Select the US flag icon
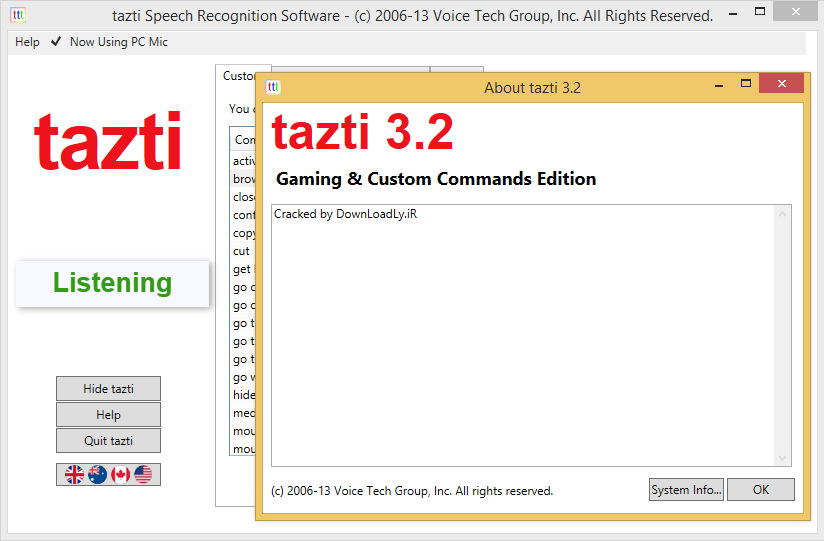 (x=143, y=475)
